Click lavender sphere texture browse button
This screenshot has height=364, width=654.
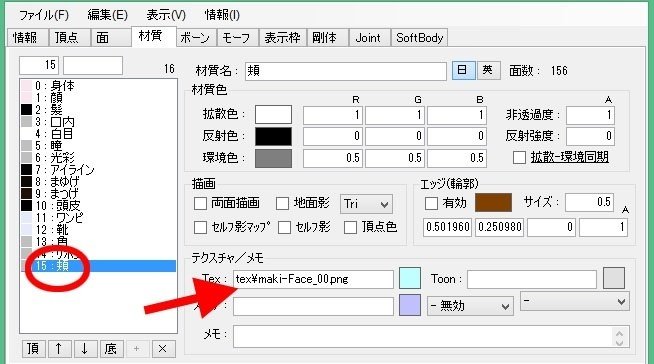pyautogui.click(x=410, y=305)
